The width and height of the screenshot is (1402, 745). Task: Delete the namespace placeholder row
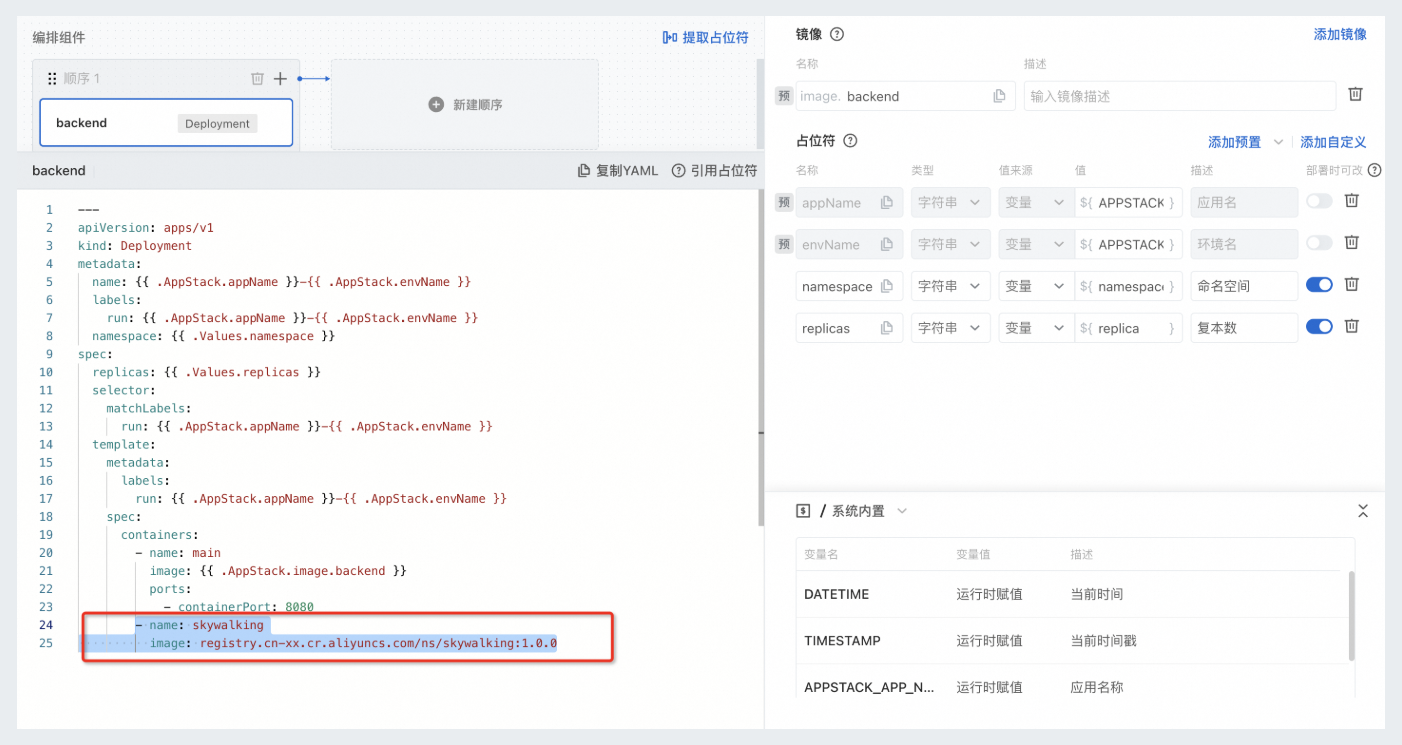pyautogui.click(x=1351, y=284)
